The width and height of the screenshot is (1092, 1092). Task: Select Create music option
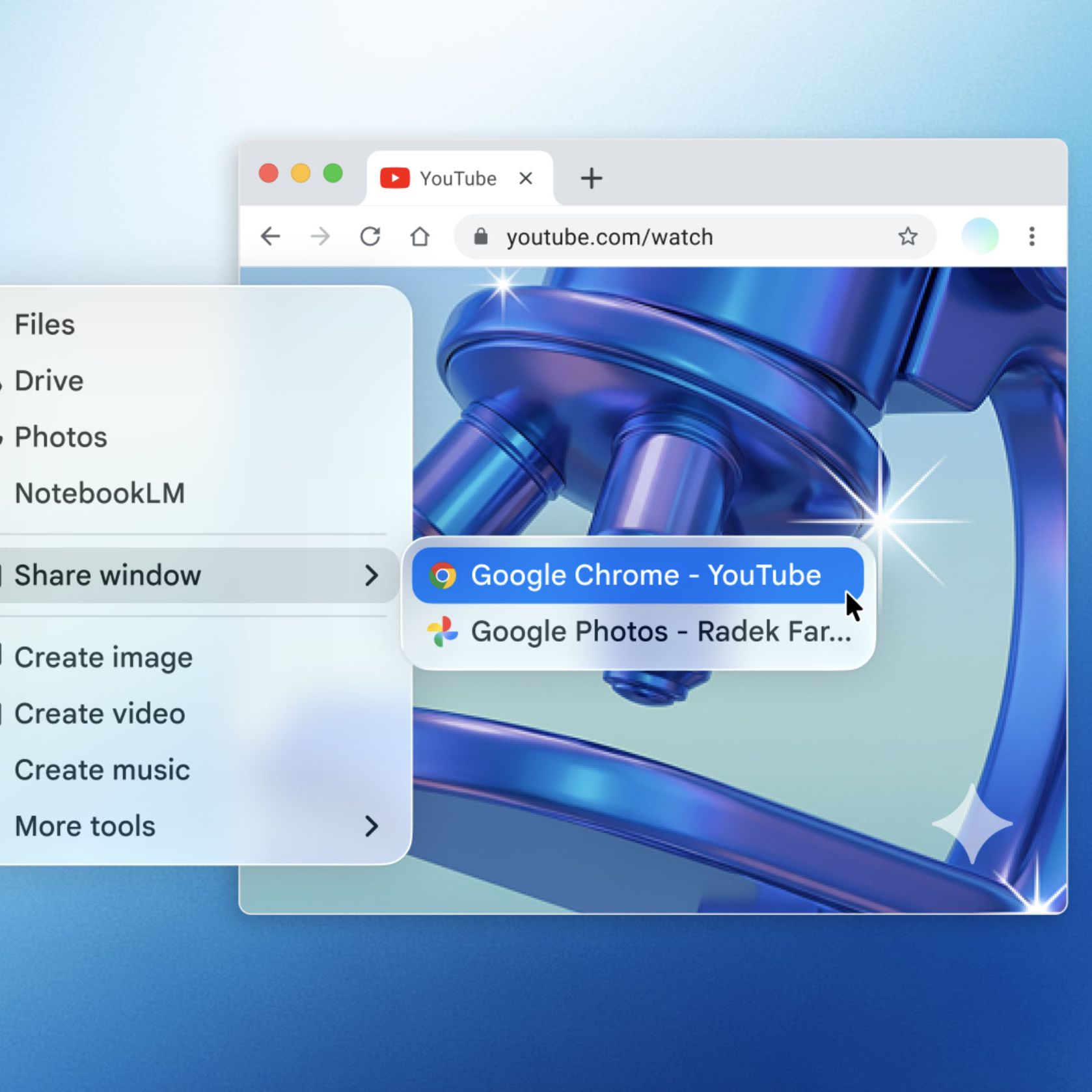(102, 770)
